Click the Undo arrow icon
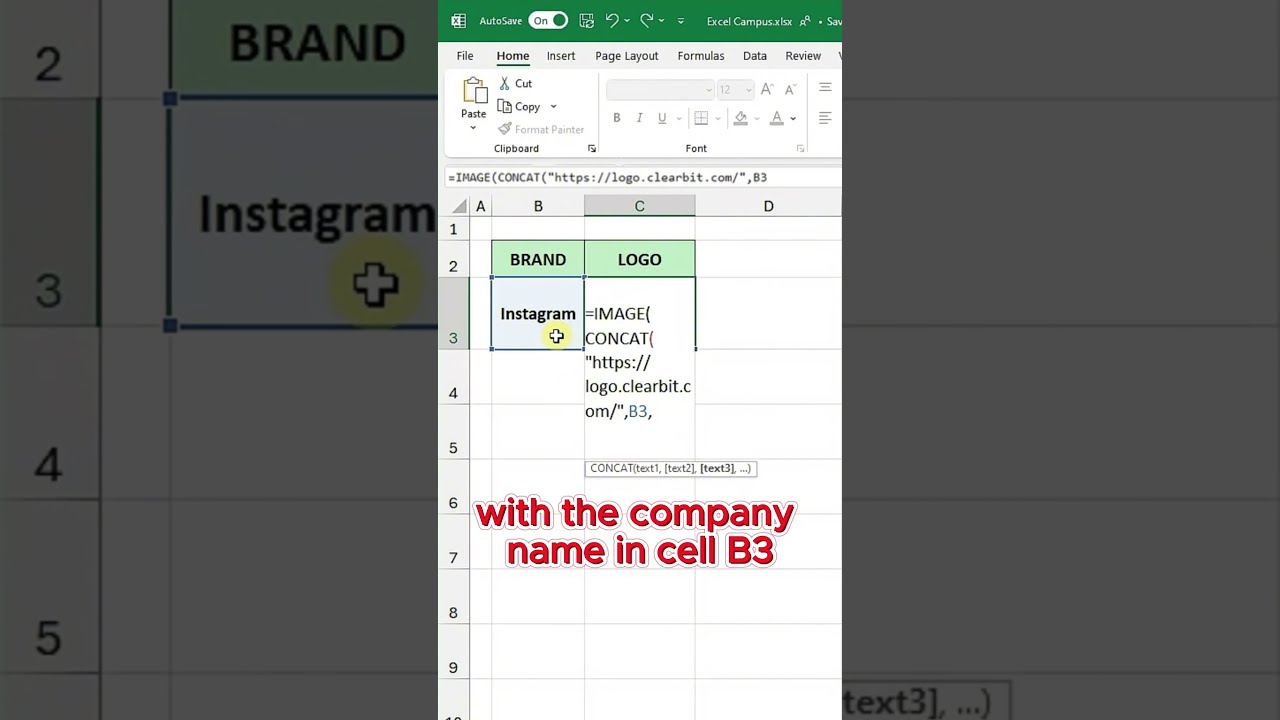 pos(612,20)
